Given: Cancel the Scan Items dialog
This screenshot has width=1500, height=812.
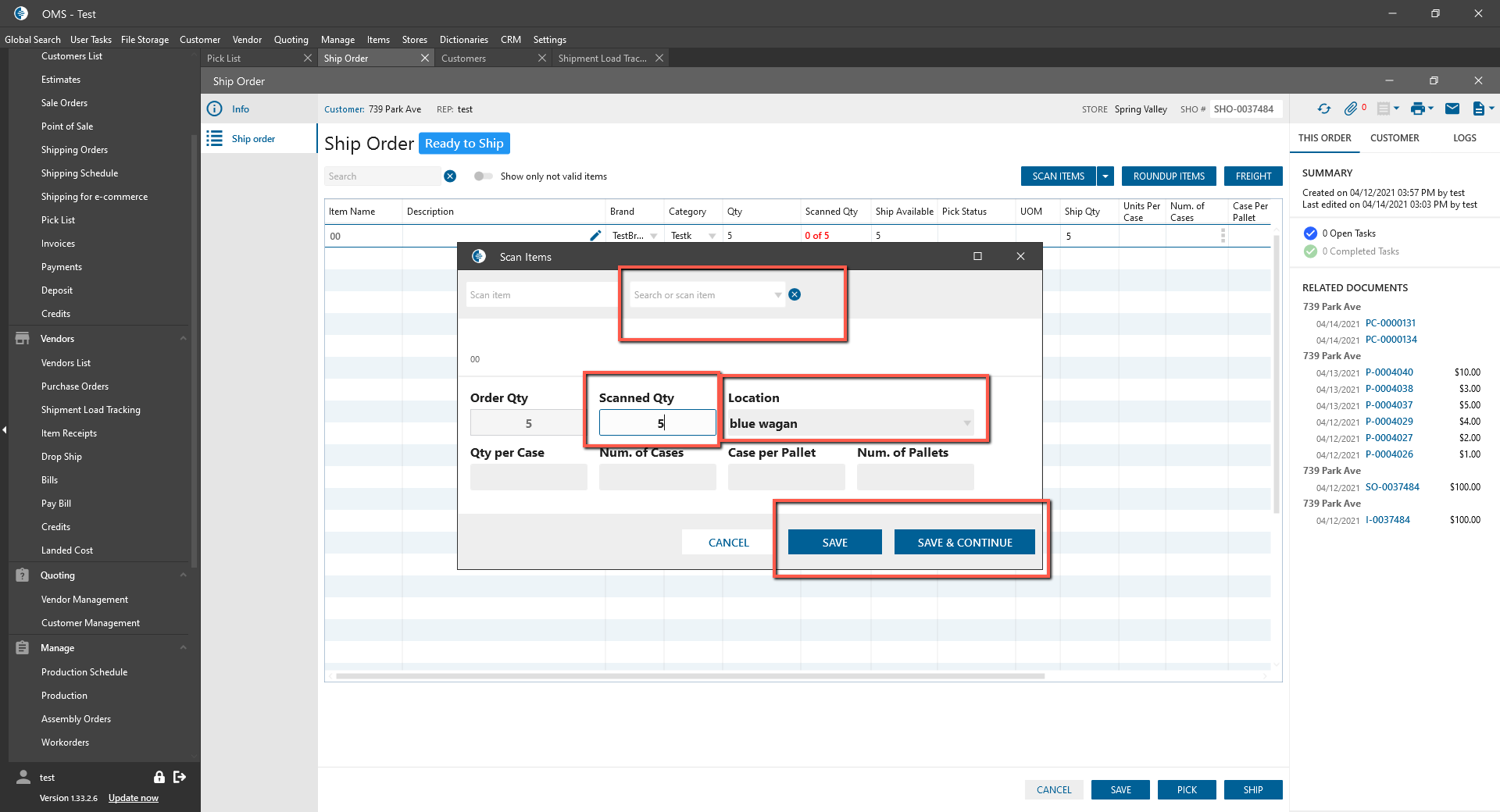Looking at the screenshot, I should coord(729,542).
